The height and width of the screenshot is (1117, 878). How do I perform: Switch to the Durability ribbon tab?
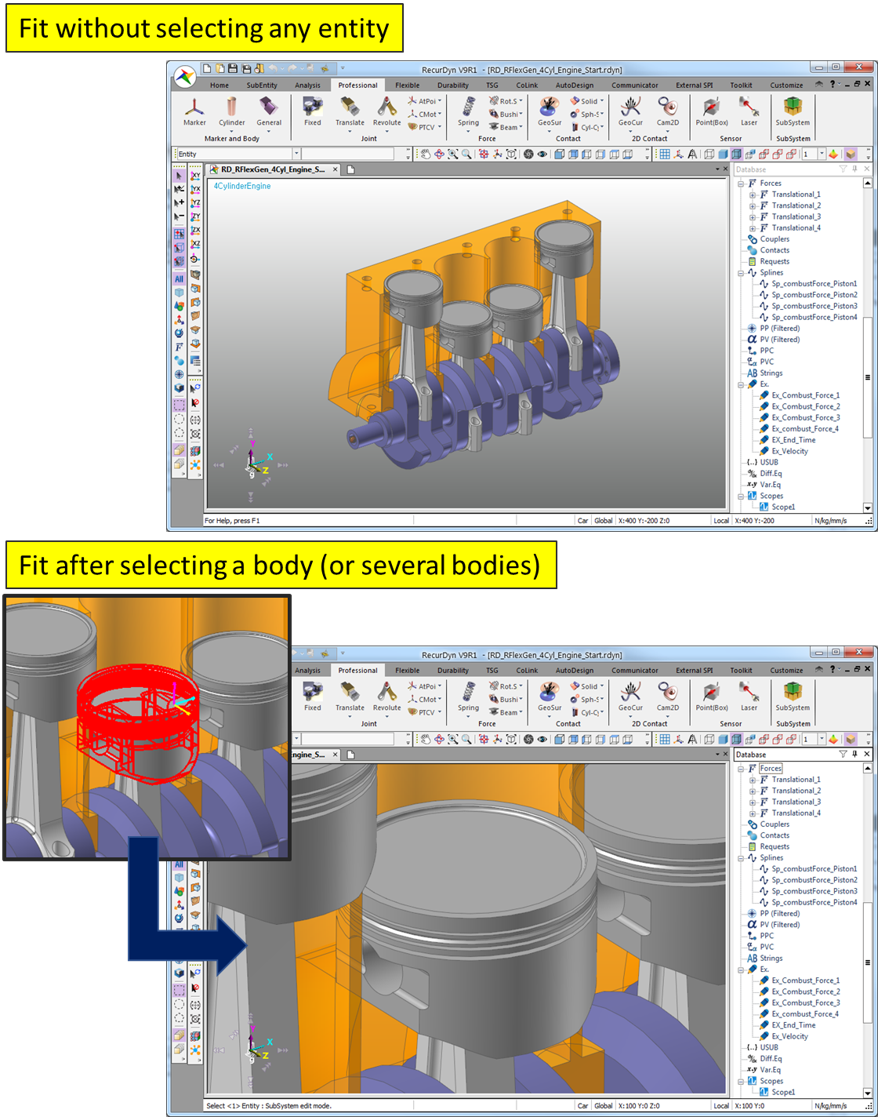coord(452,85)
